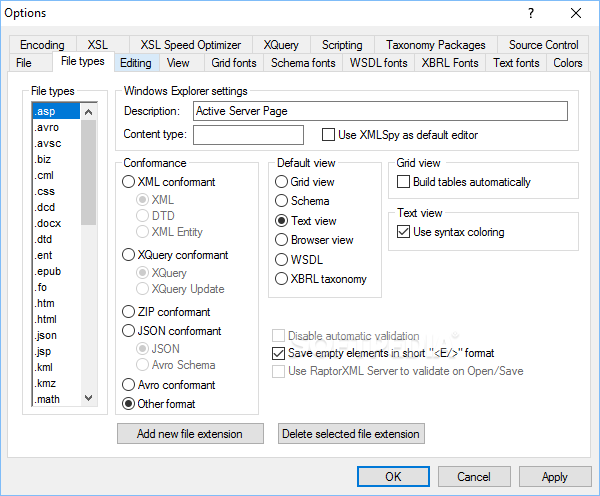600x496 pixels.
Task: Open the Colors tab
Action: tap(568, 63)
